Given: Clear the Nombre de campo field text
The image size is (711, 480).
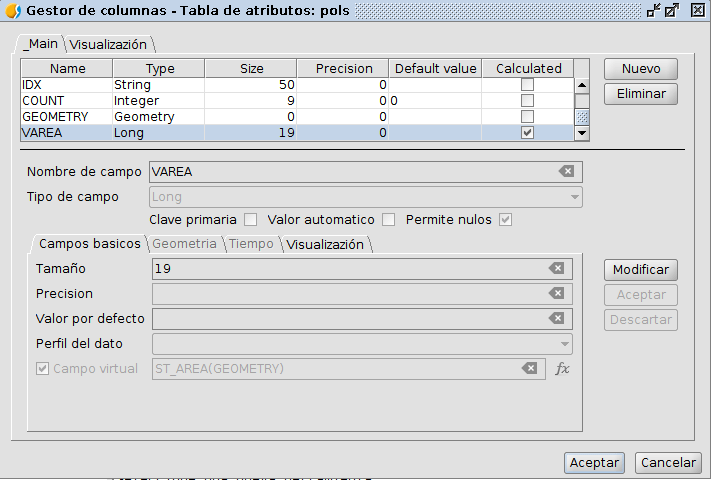Looking at the screenshot, I should click(567, 172).
